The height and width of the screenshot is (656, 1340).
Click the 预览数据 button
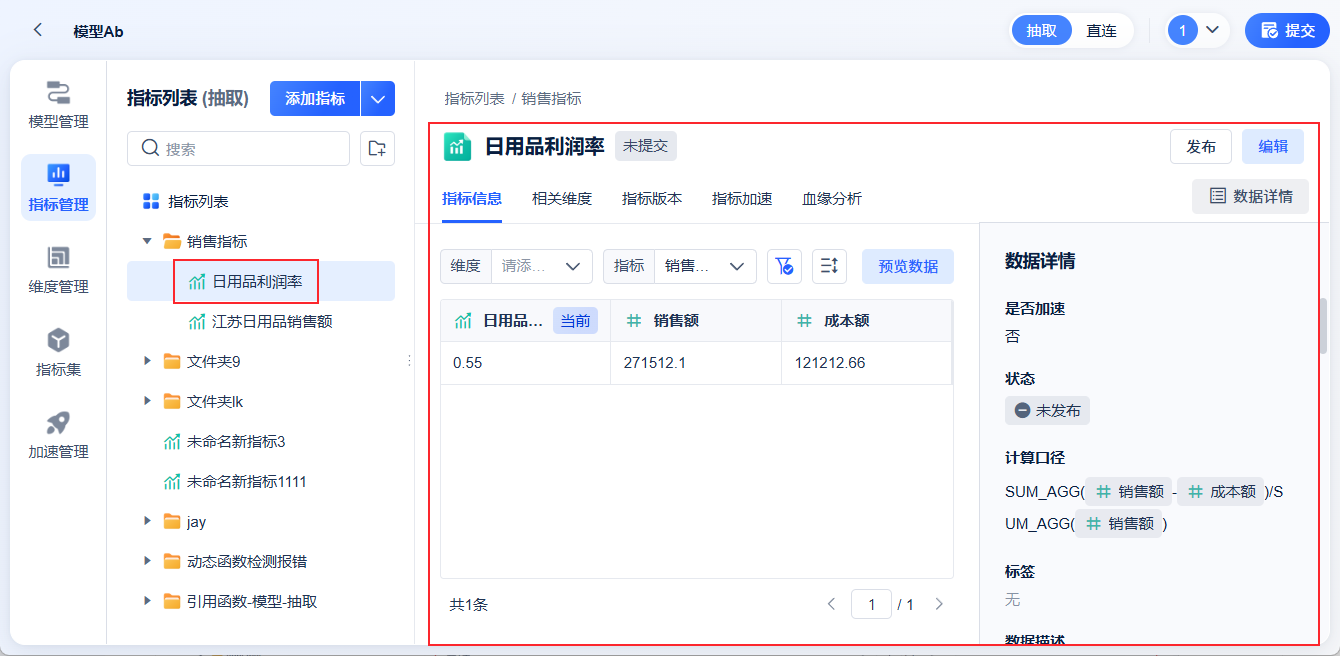click(x=908, y=266)
